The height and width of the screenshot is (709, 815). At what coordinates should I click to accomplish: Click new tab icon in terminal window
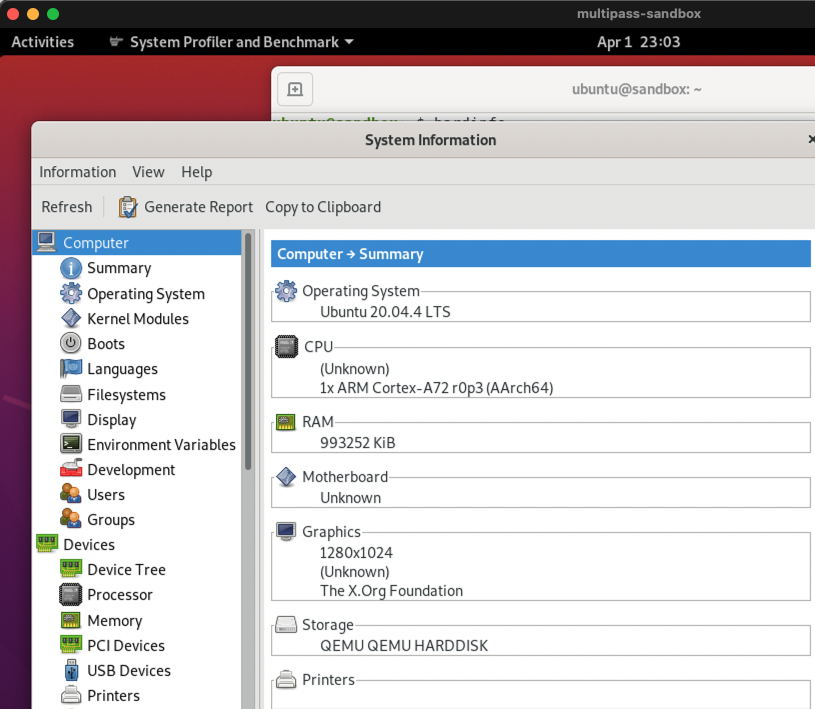295,89
